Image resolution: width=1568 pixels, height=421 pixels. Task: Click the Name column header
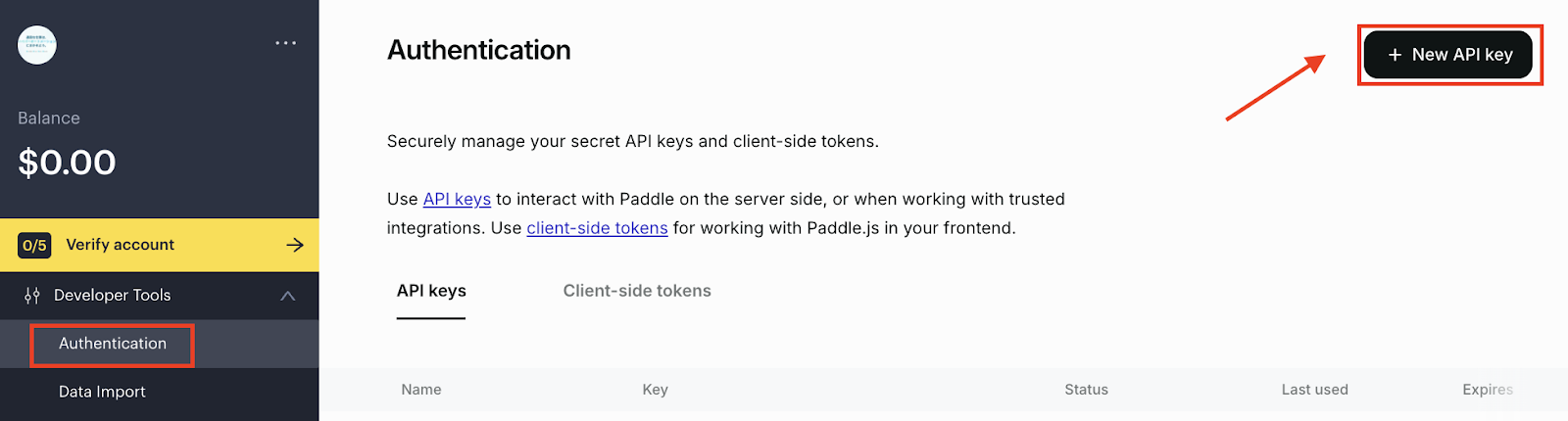(x=421, y=390)
